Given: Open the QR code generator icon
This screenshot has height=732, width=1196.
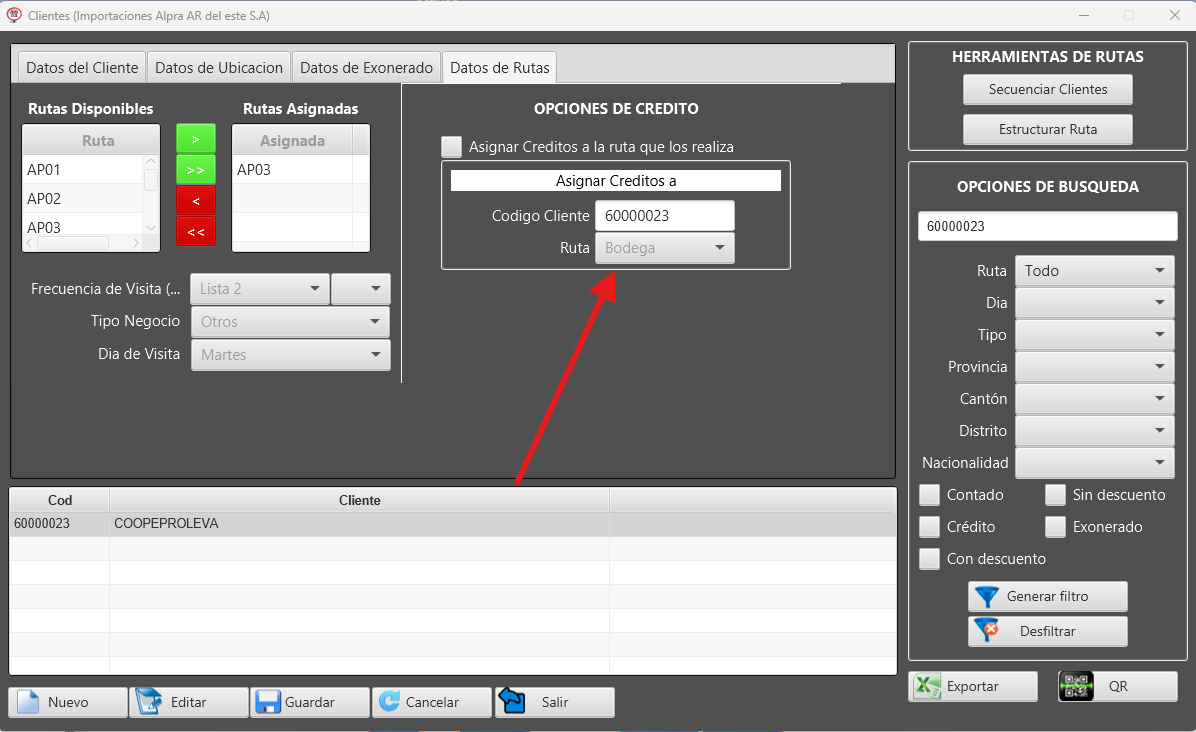Looking at the screenshot, I should 1076,687.
